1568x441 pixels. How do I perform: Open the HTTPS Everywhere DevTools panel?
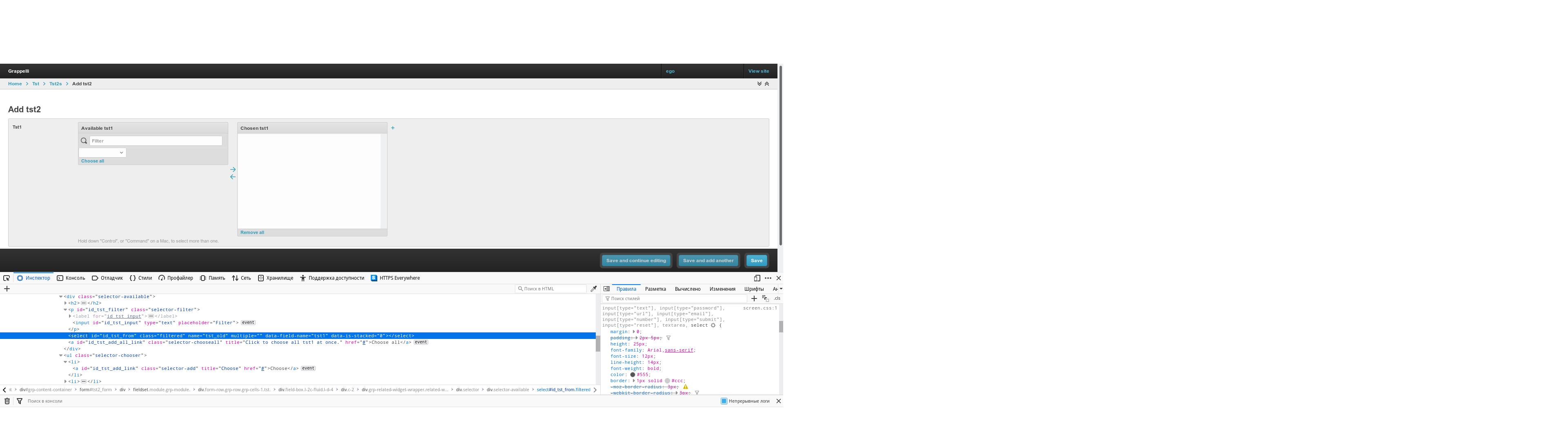pos(399,278)
